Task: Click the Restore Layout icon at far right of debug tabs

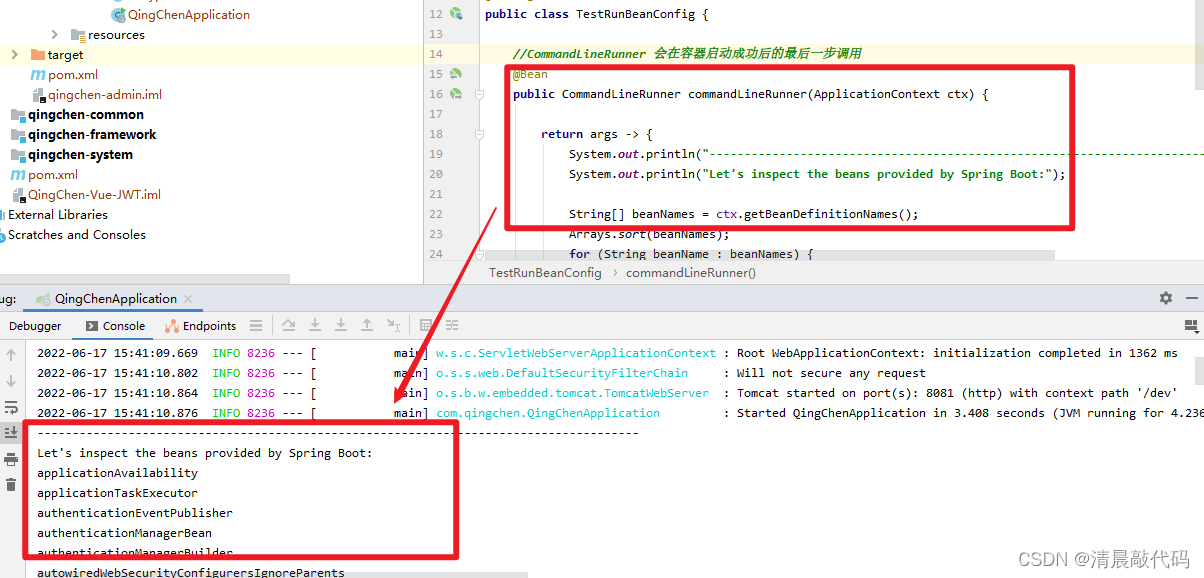Action: pyautogui.click(x=1191, y=326)
